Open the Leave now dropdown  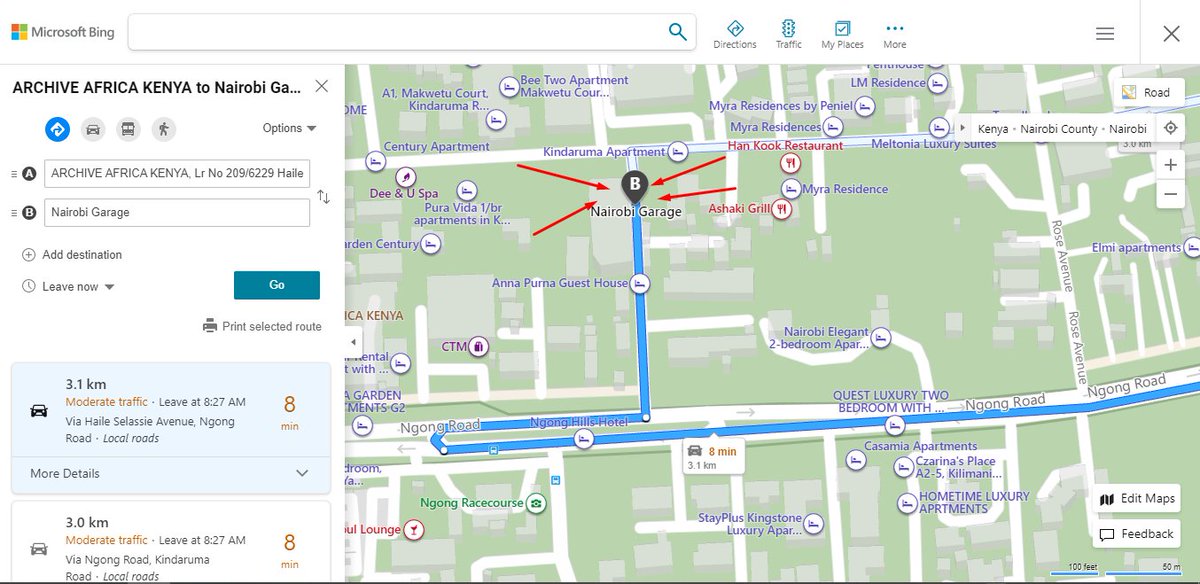tap(69, 287)
